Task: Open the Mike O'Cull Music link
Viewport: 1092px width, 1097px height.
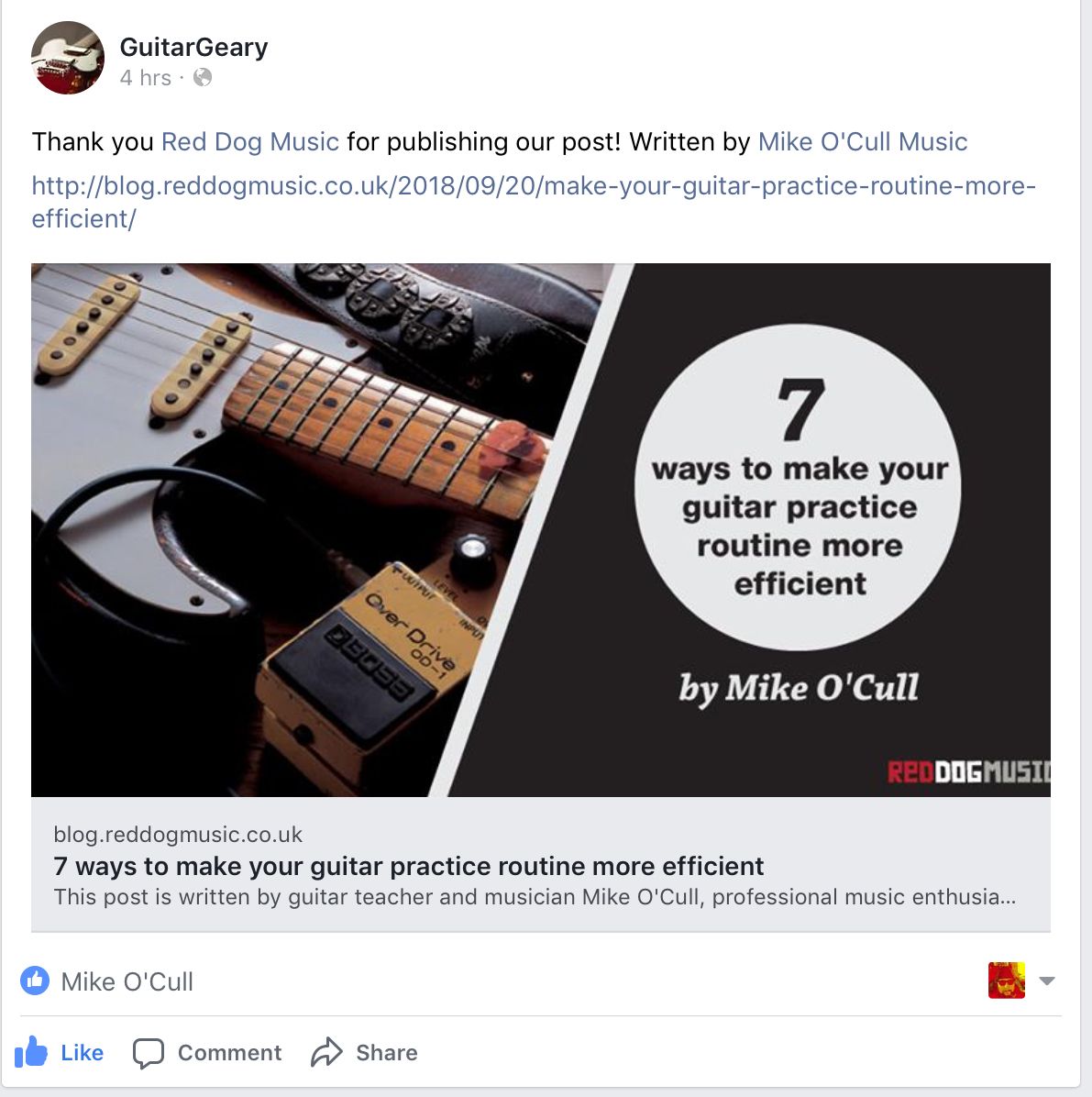Action: [x=863, y=141]
